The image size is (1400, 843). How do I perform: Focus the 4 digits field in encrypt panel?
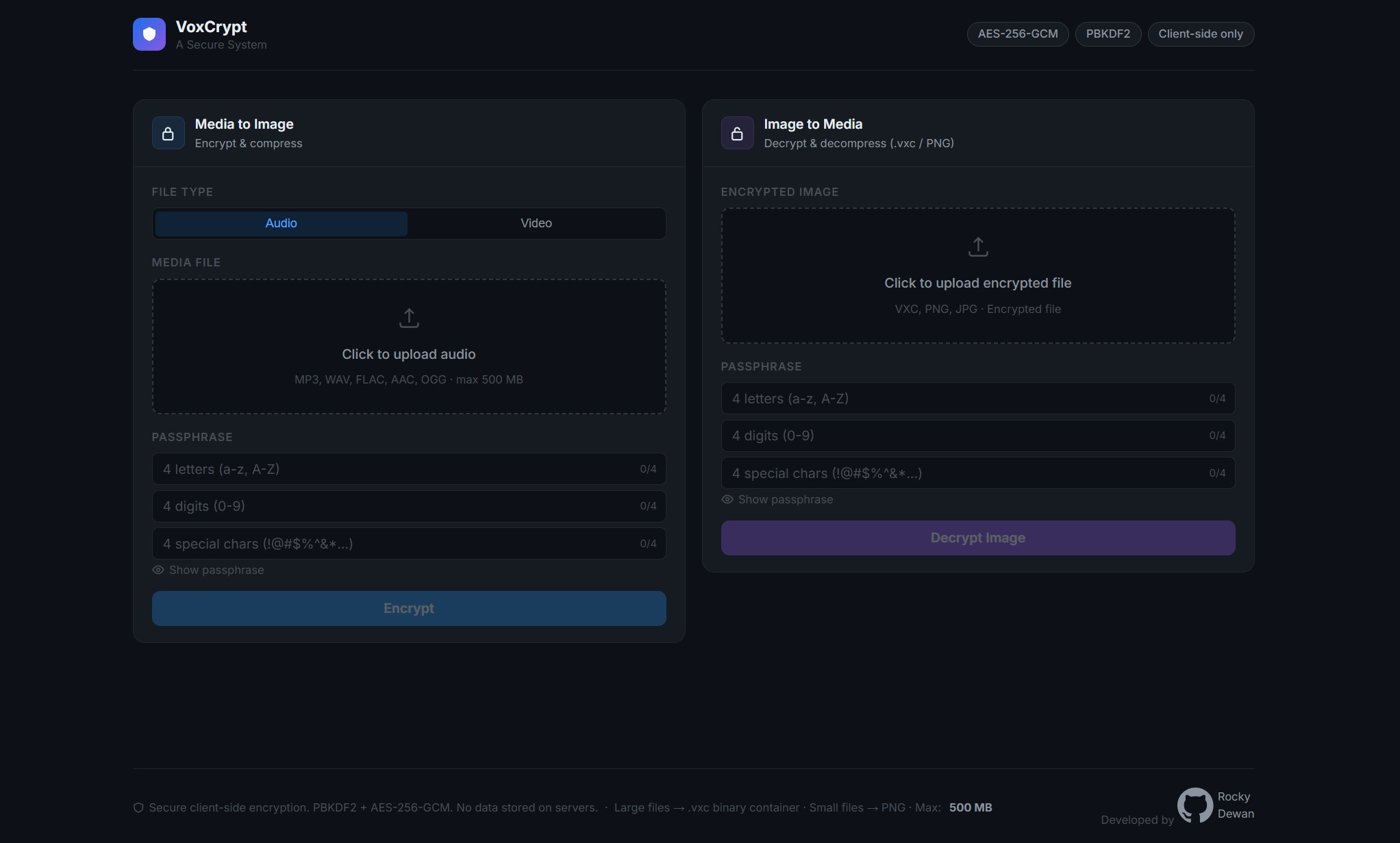397,507
